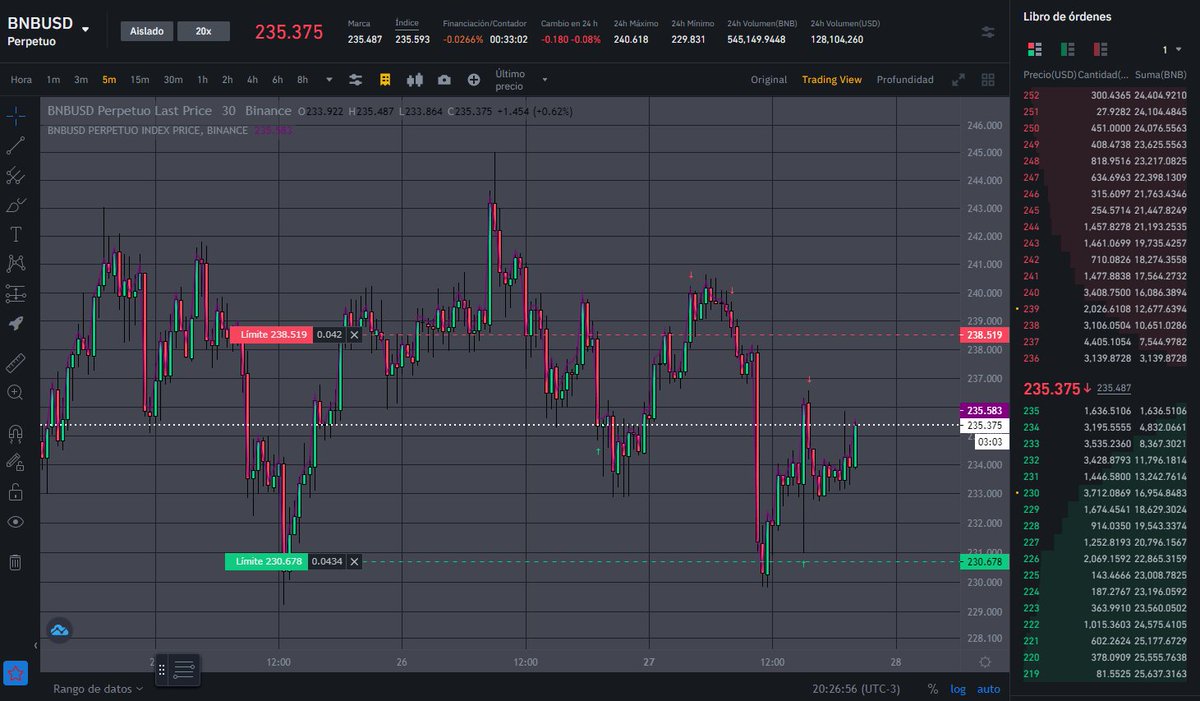This screenshot has width=1200, height=701.
Task: Open the chart grid layout icon
Action: tap(988, 79)
